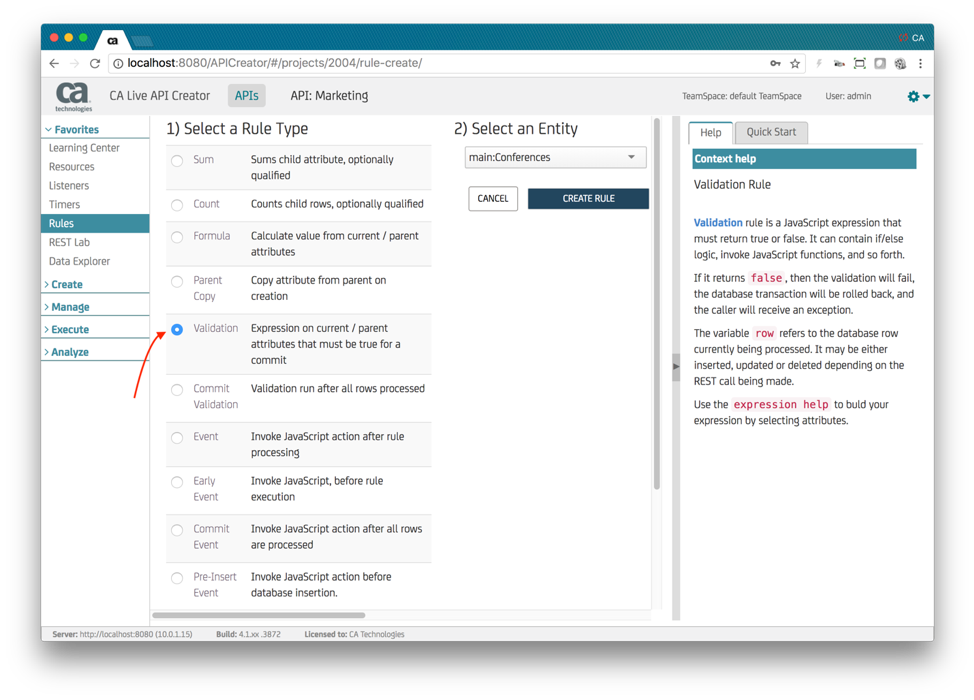Click the screen capture extension icon
Screen dimensions: 974x700
860,63
